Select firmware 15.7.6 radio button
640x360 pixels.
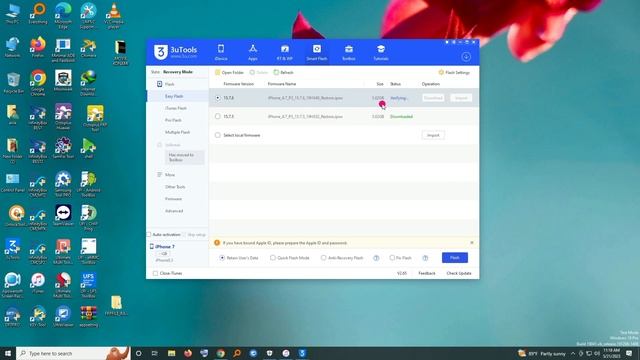[x=218, y=98]
